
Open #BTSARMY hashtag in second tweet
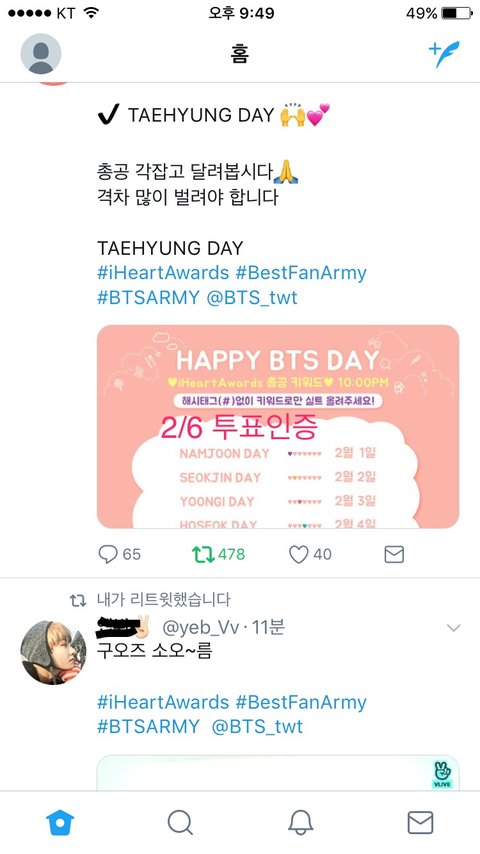(148, 727)
